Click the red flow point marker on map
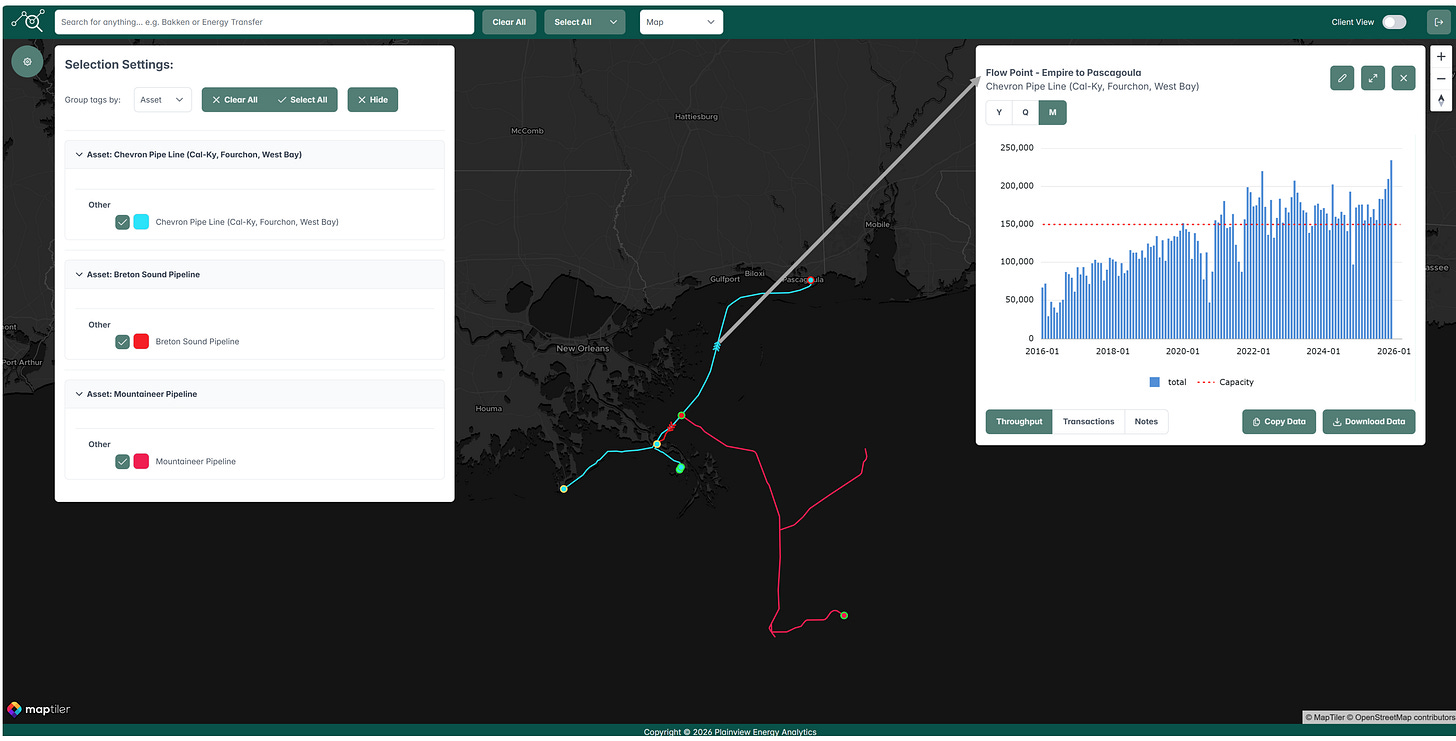The height and width of the screenshot is (741, 1456). (x=671, y=427)
